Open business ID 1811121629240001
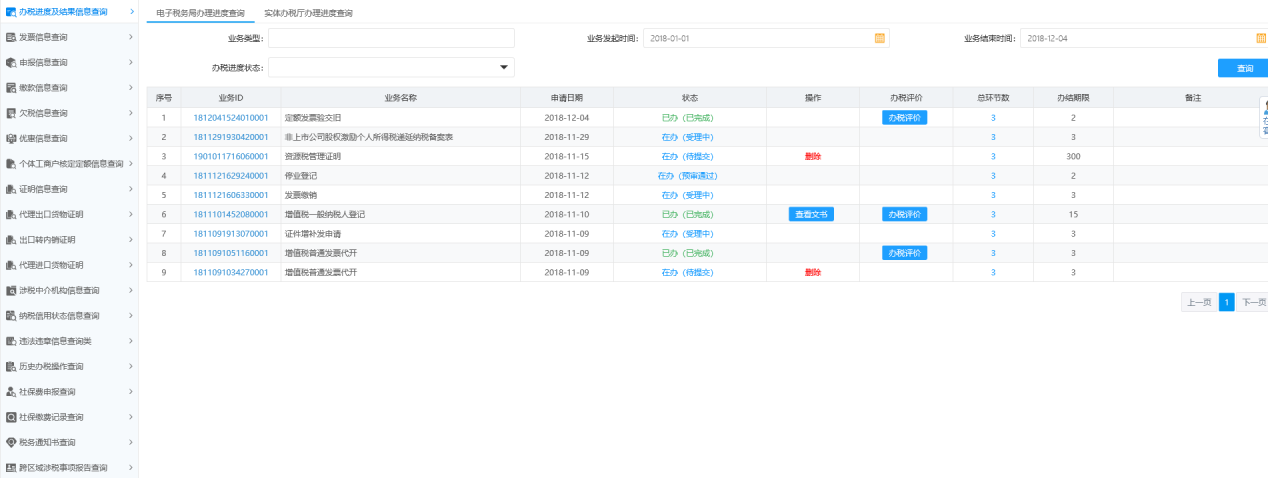1268x478 pixels. pyautogui.click(x=231, y=175)
